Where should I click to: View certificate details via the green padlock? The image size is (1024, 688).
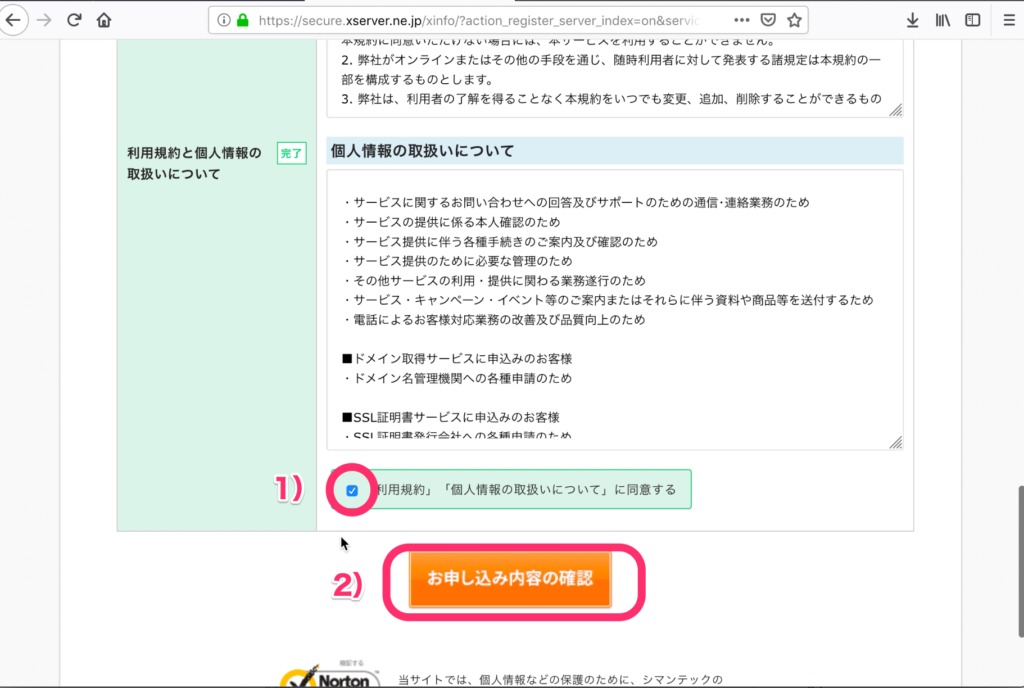tap(241, 19)
